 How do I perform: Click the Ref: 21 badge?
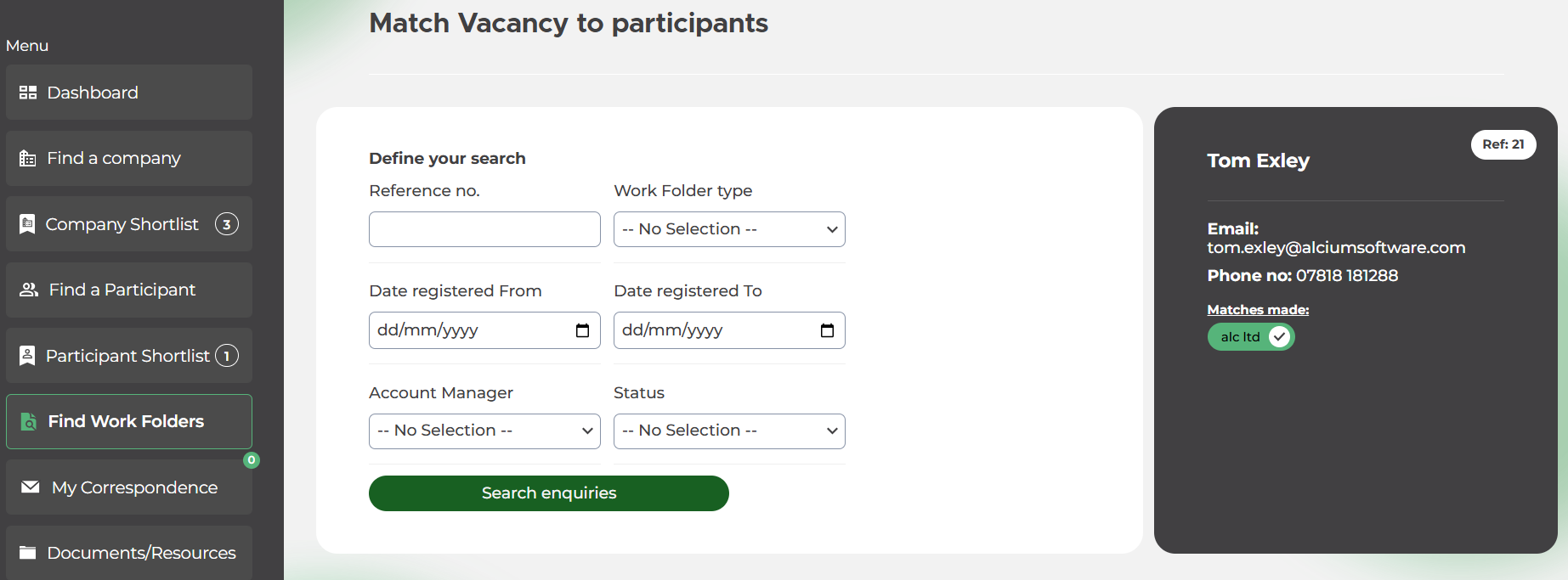[1503, 144]
